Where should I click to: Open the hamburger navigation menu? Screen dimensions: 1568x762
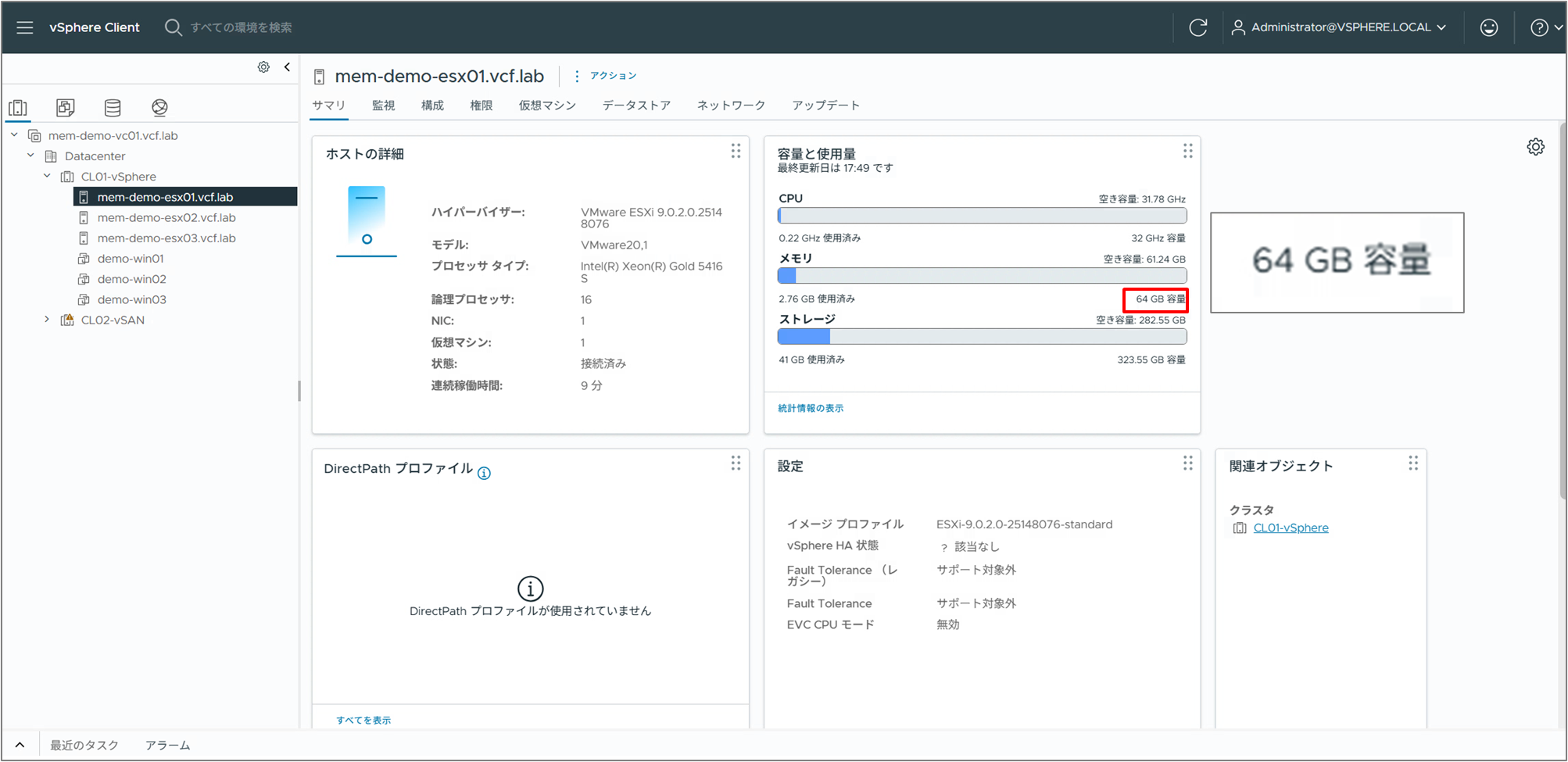(x=25, y=27)
